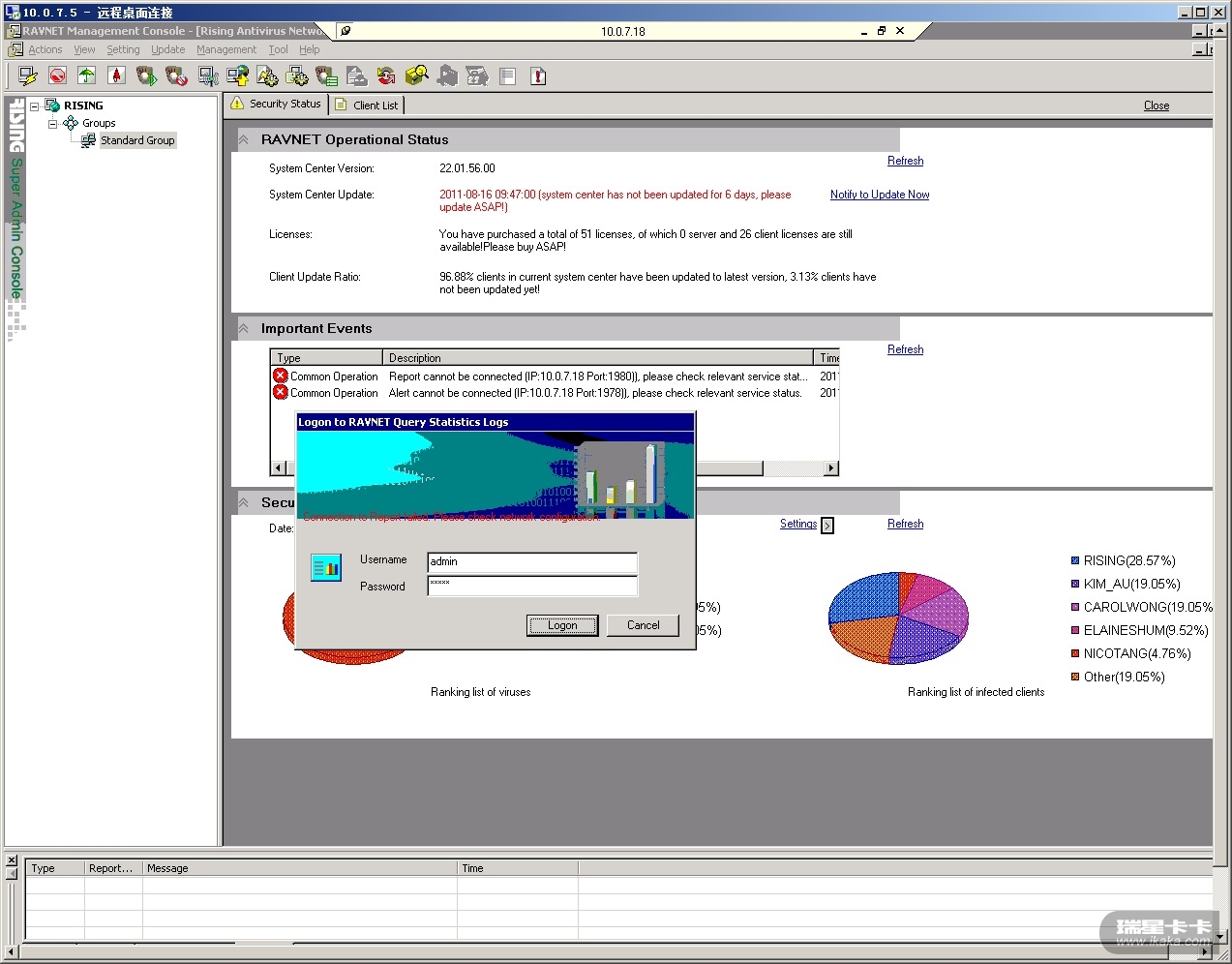Click right scroll arrow of events list

(830, 468)
